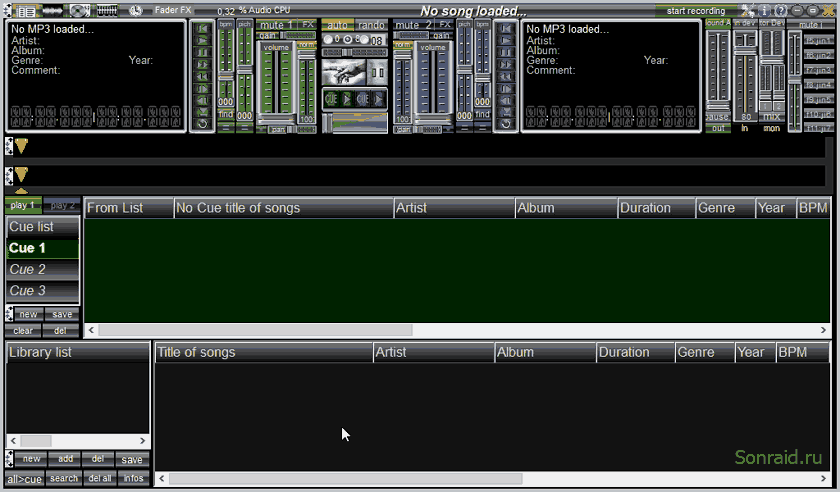The image size is (840, 492).
Task: Click second waveform marker triangle
Action: (21, 174)
